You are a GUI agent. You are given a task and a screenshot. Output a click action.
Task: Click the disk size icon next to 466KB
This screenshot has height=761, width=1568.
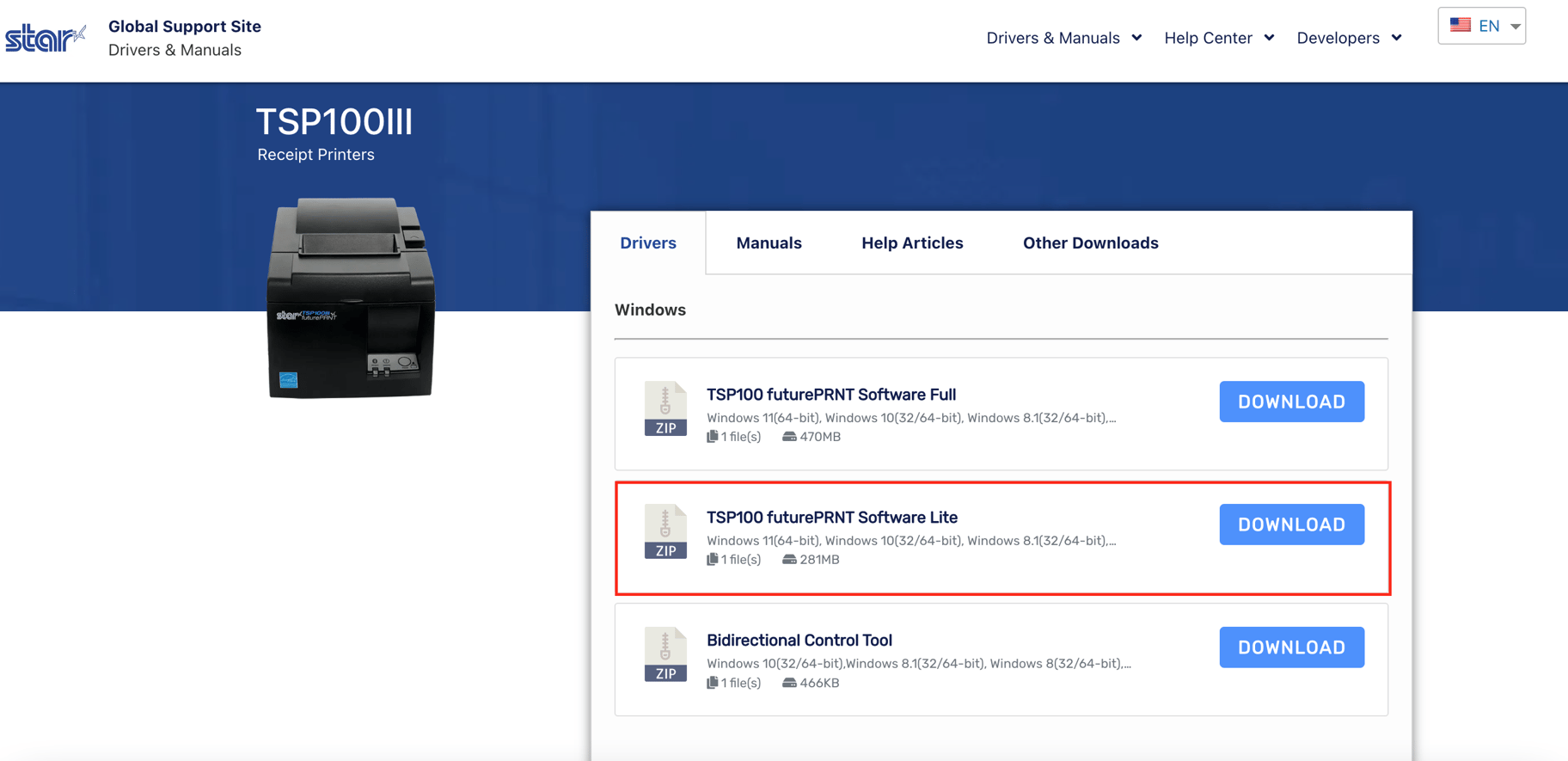point(789,683)
